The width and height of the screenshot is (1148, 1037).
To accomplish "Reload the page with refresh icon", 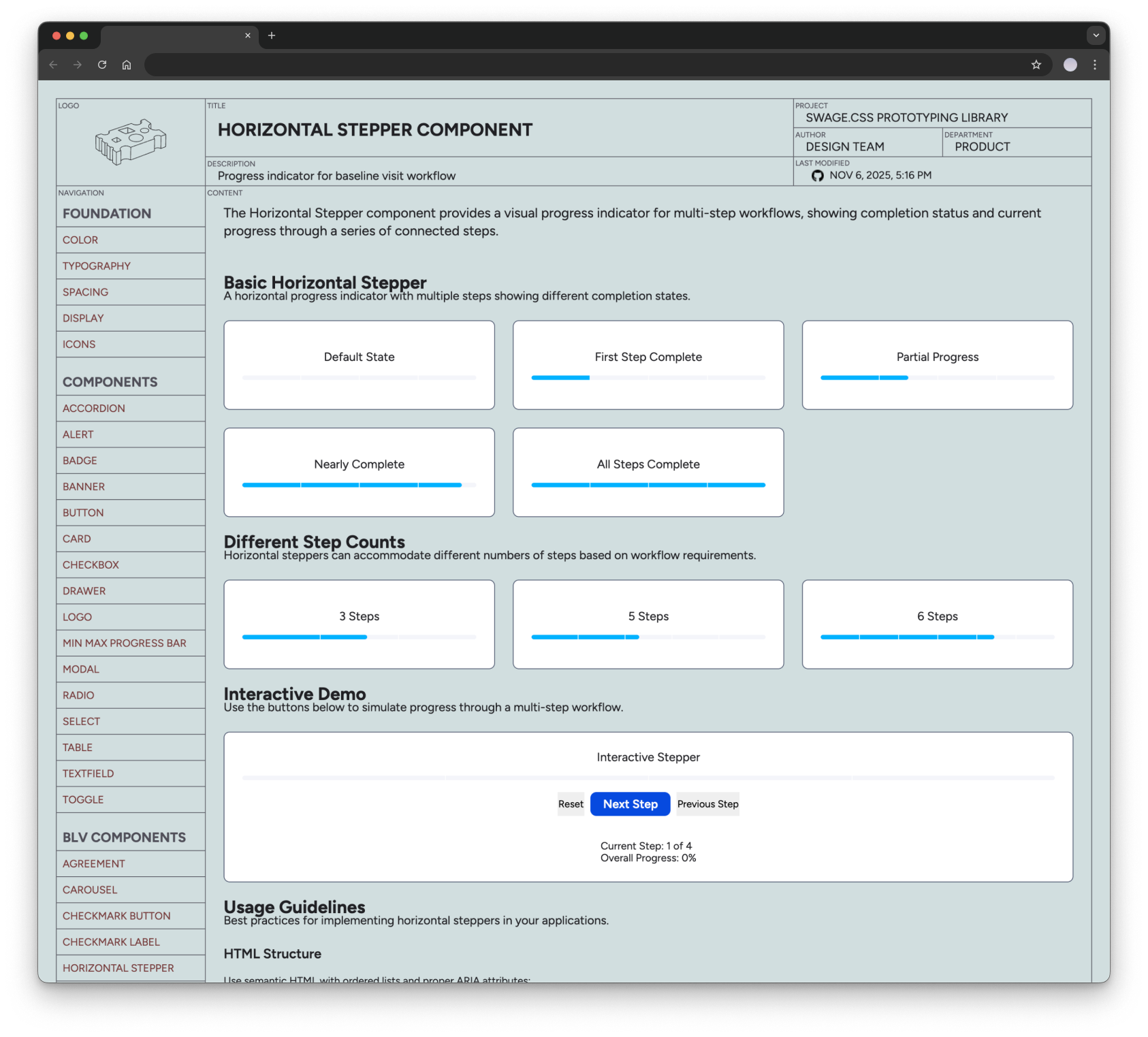I will point(102,65).
